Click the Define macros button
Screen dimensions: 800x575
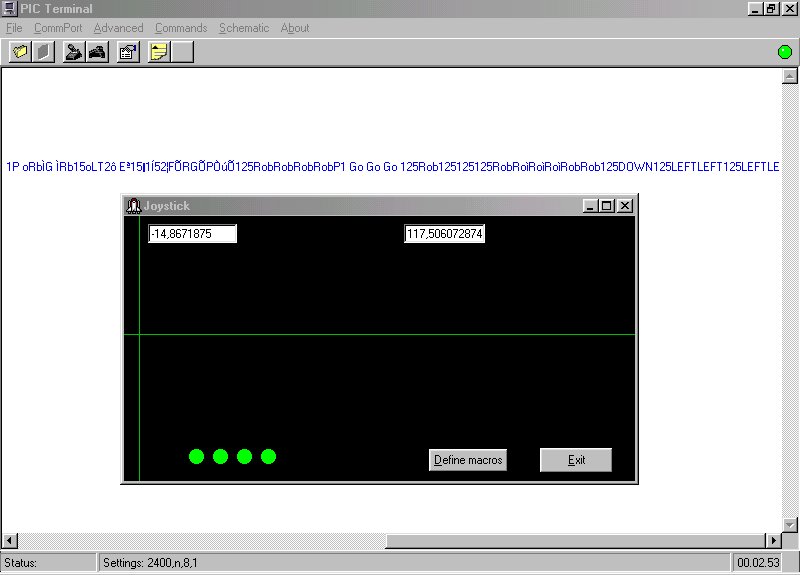(468, 460)
